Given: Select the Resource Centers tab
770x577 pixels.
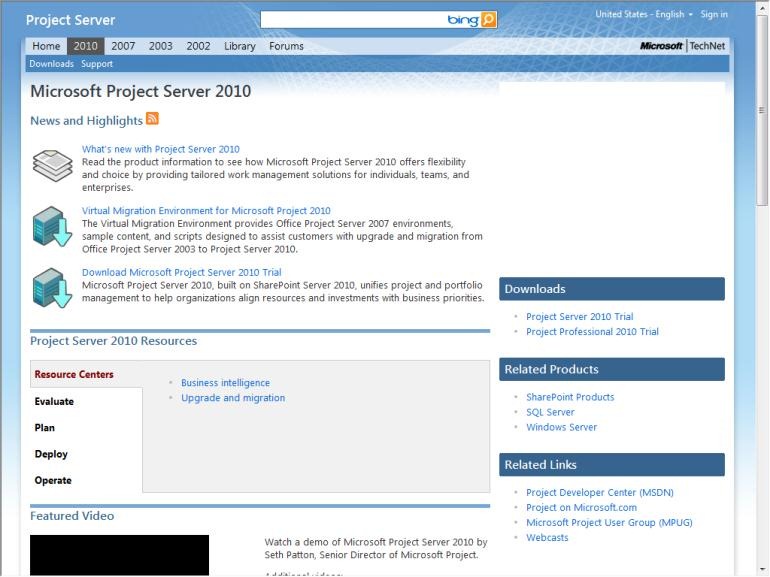Looking at the screenshot, I should pyautogui.click(x=74, y=374).
